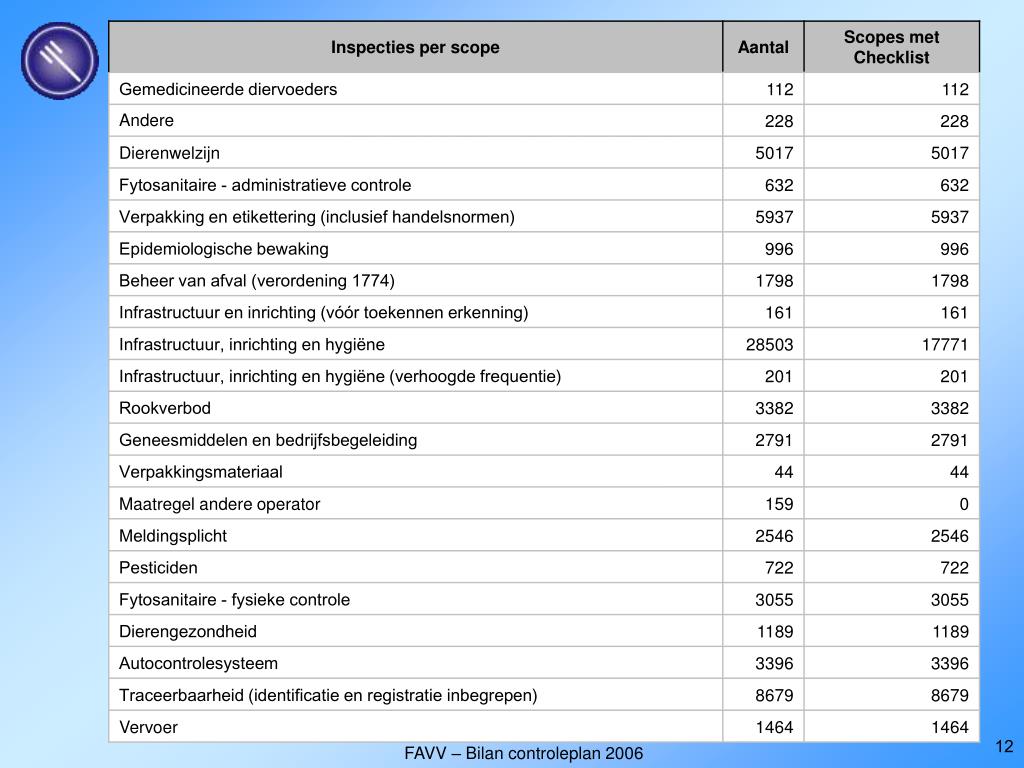Select 'Fytosanitaire - administratieve controle' row label

click(265, 185)
